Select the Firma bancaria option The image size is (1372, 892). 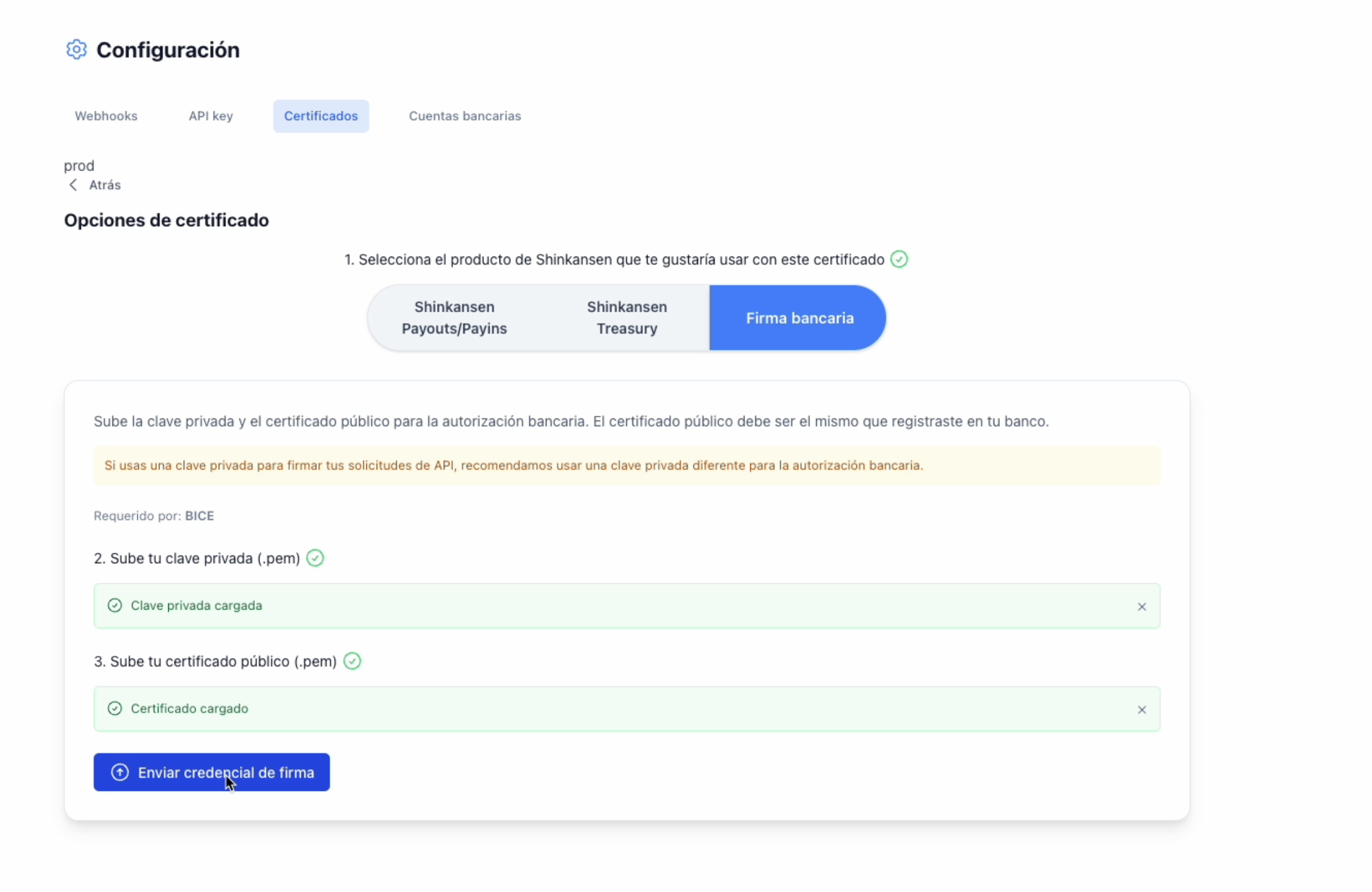799,317
